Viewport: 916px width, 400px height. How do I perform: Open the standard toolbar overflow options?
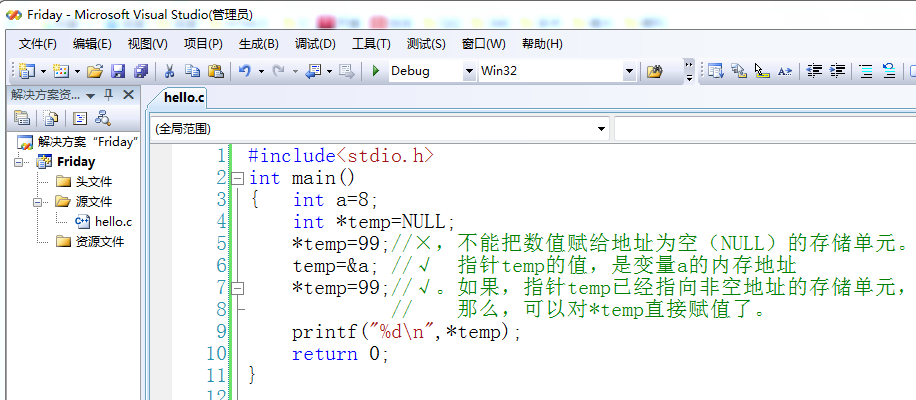click(x=689, y=71)
